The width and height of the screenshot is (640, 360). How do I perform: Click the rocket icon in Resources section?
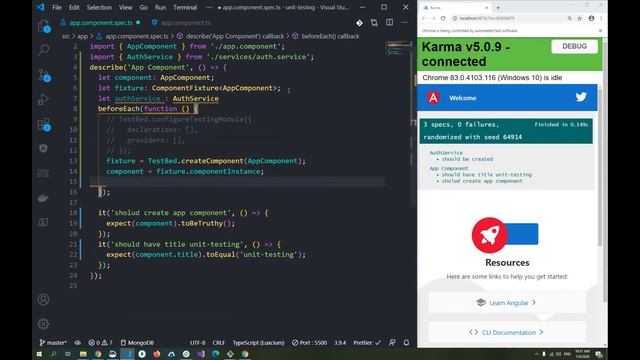click(489, 235)
